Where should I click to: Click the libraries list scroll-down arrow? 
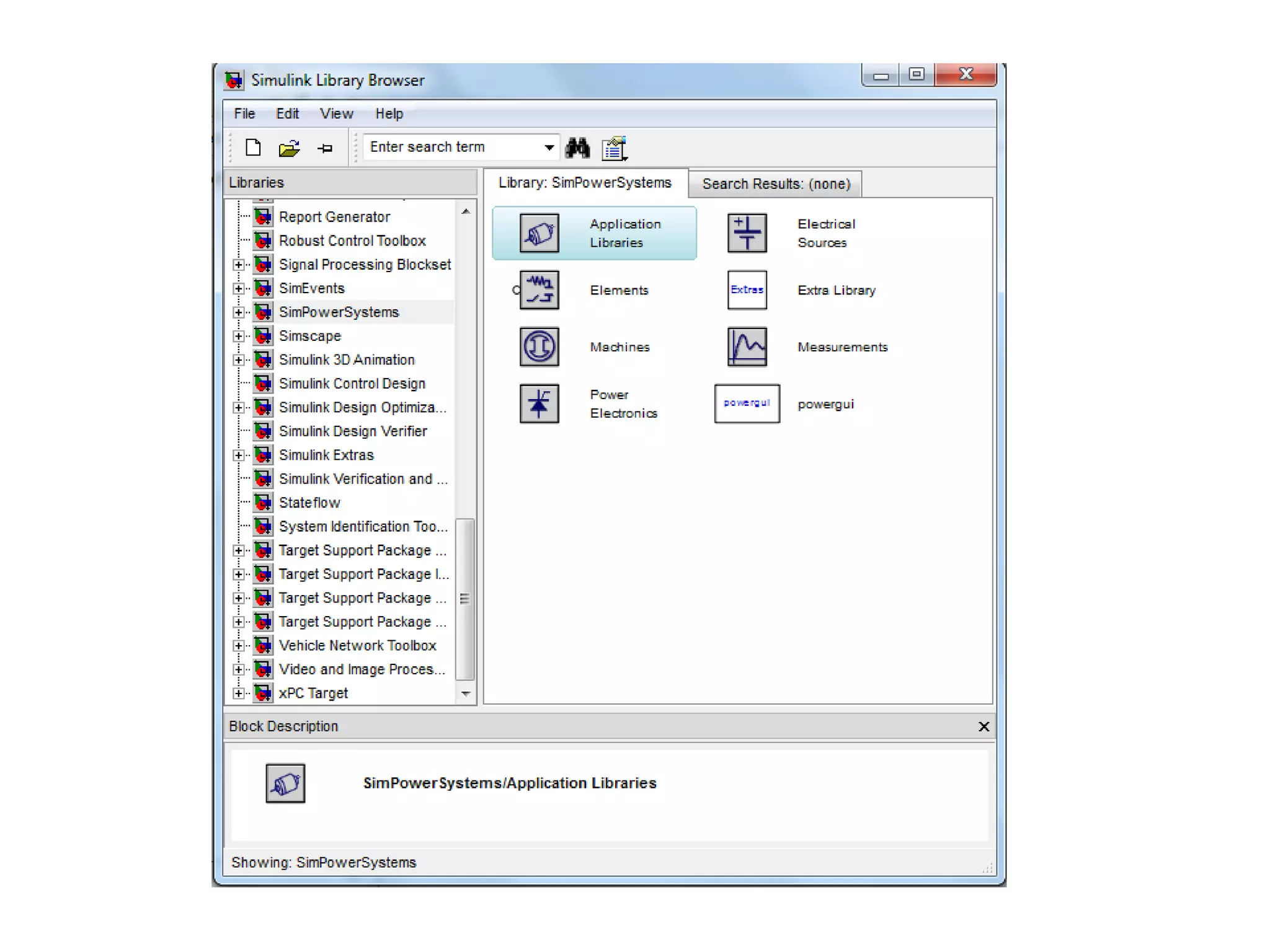[x=466, y=694]
